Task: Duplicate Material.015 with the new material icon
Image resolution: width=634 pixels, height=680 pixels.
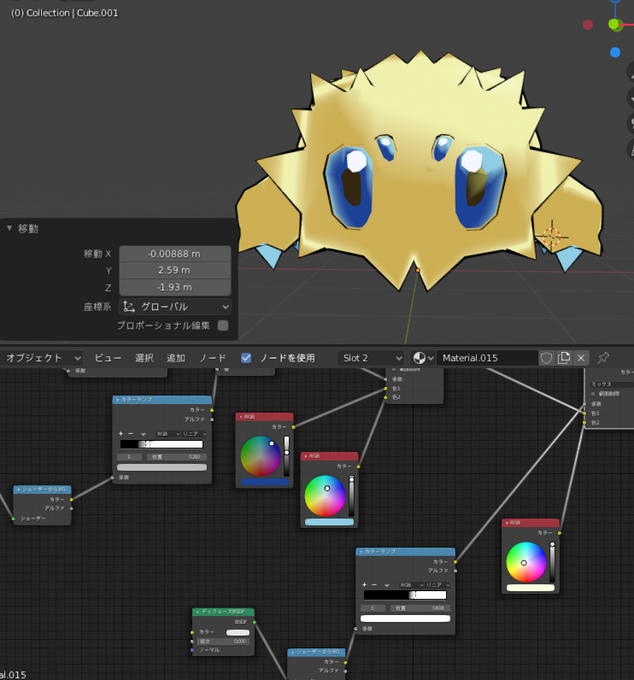Action: point(564,358)
